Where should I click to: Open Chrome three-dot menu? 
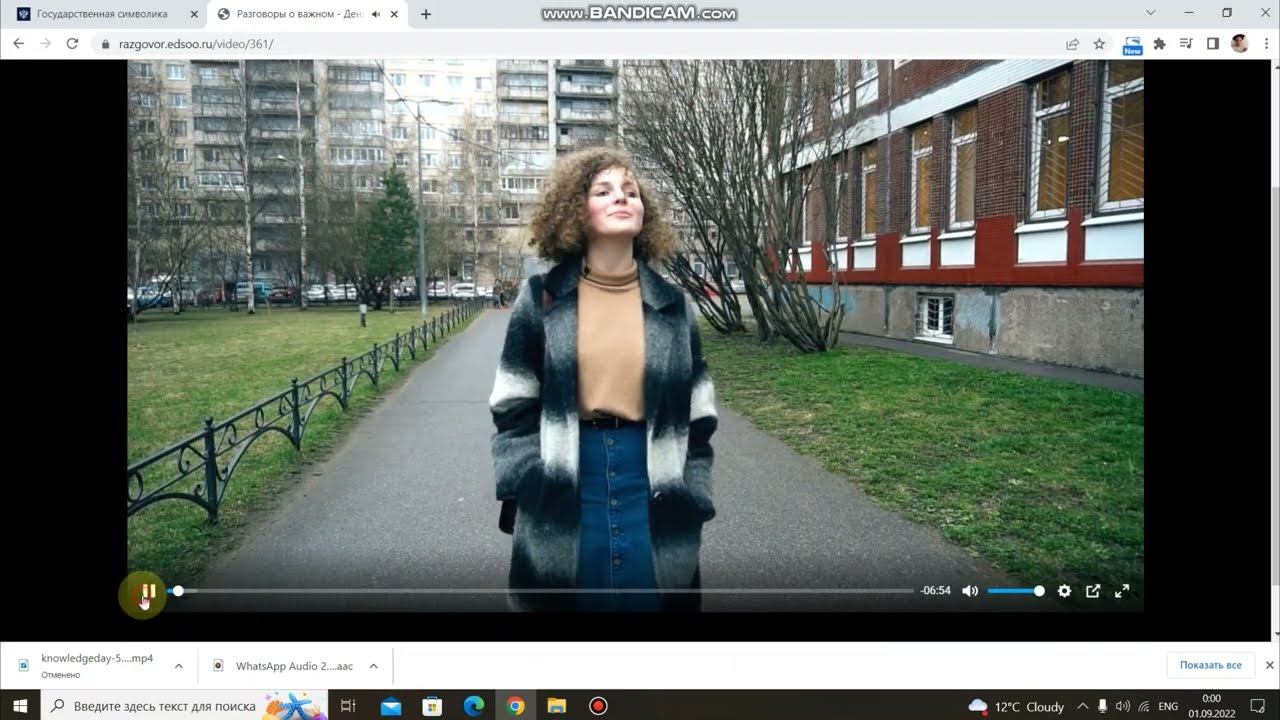(1265, 44)
